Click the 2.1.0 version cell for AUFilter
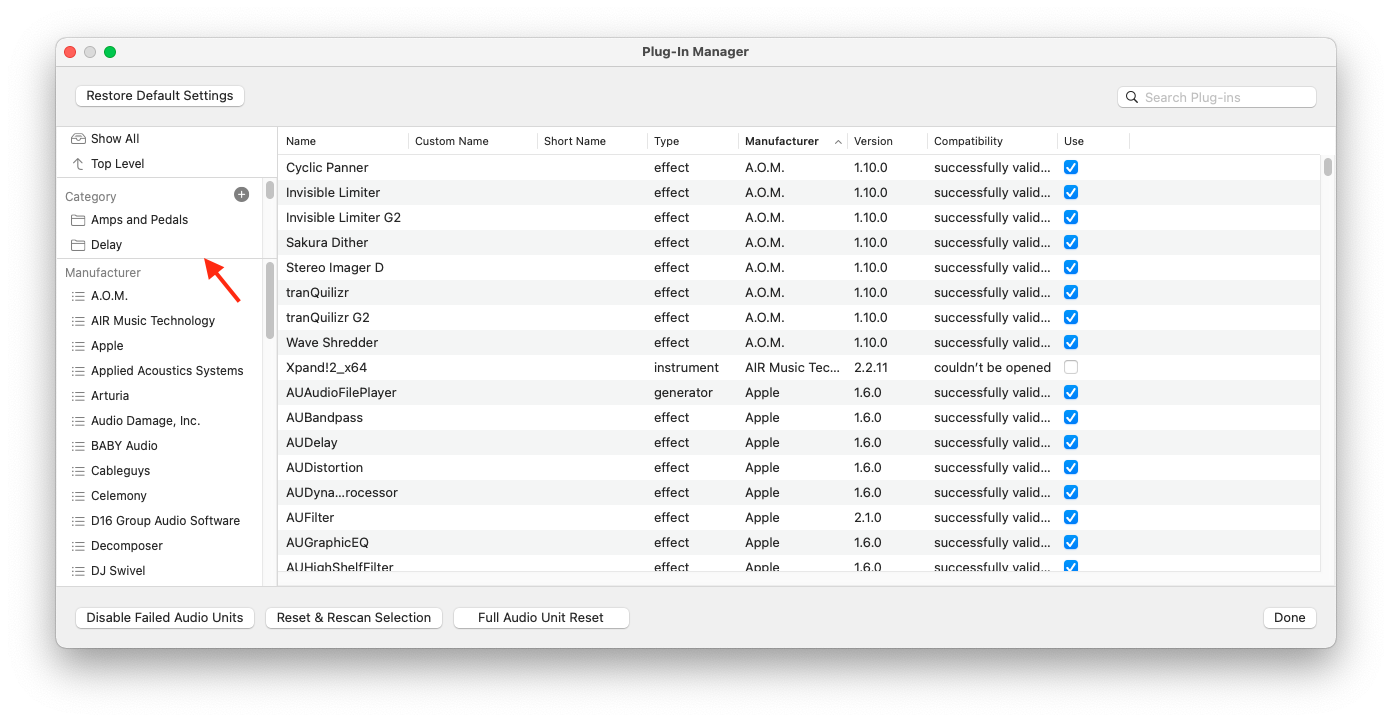 click(x=868, y=517)
